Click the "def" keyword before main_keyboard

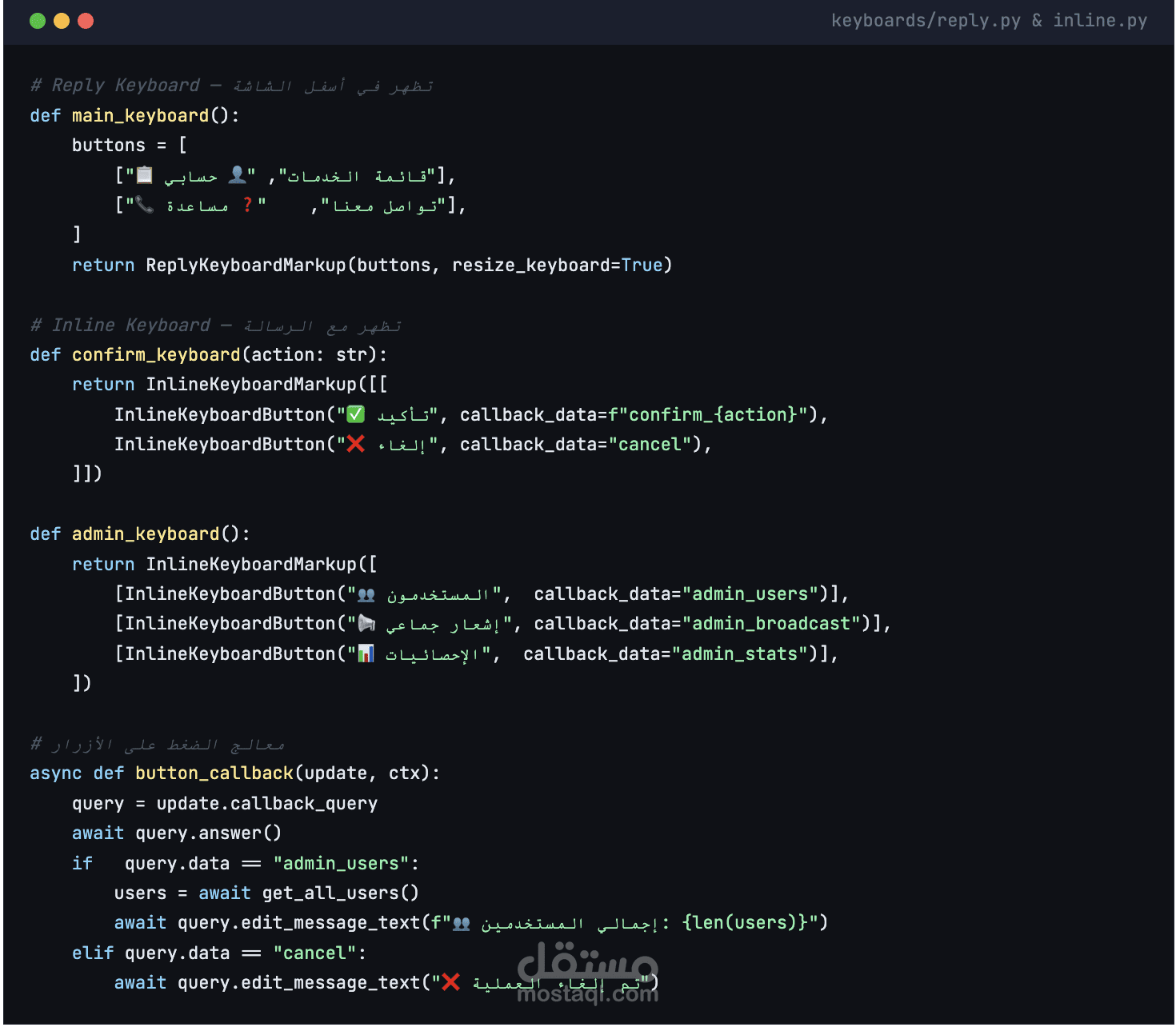46,116
